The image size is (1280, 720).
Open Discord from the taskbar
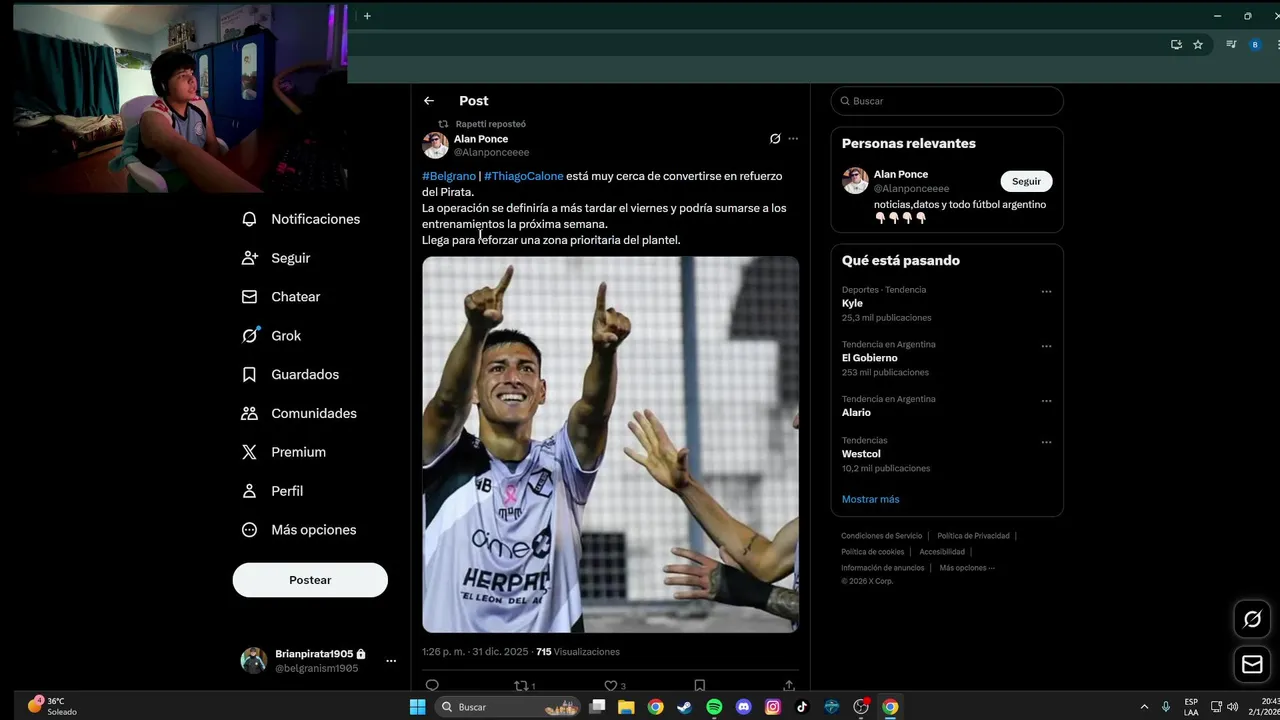(743, 707)
